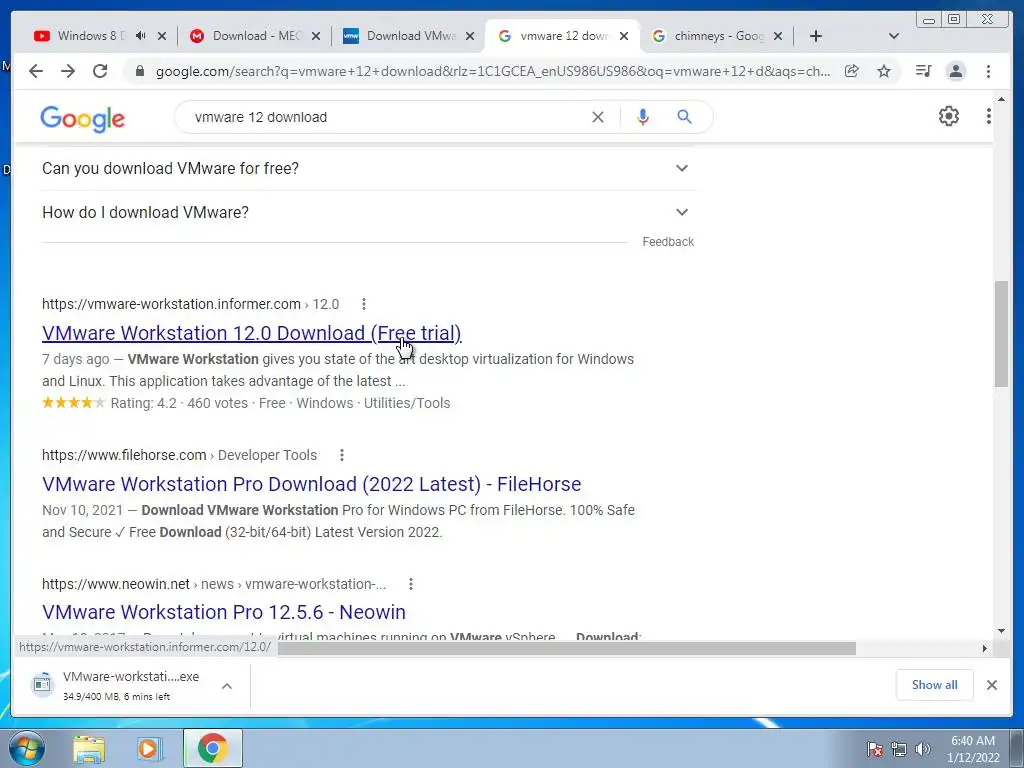Image resolution: width=1024 pixels, height=768 pixels.
Task: Open more options beside filehorse.com result
Action: tap(342, 455)
